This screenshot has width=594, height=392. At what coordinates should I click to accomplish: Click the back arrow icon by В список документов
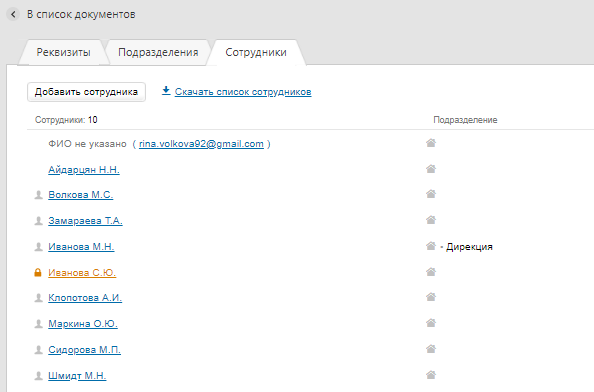click(x=13, y=14)
